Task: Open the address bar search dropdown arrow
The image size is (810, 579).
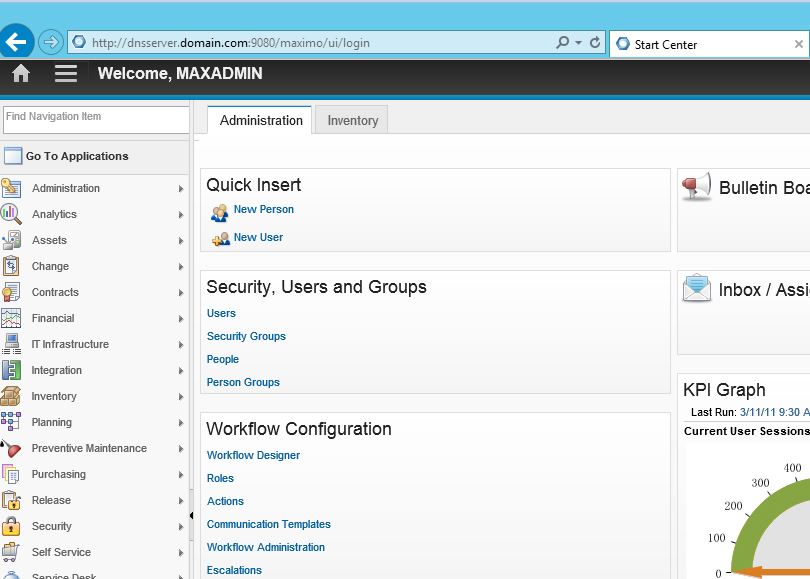Action: pyautogui.click(x=578, y=43)
